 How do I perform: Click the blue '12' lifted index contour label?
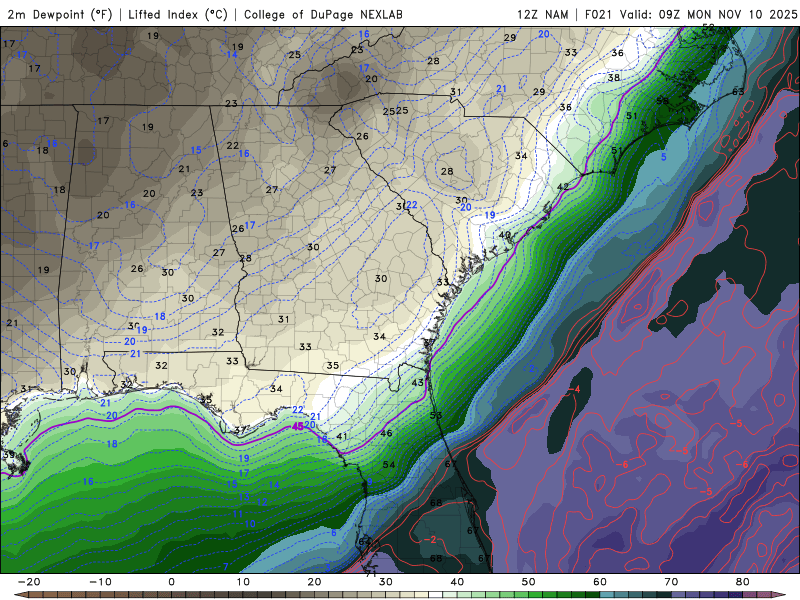262,502
